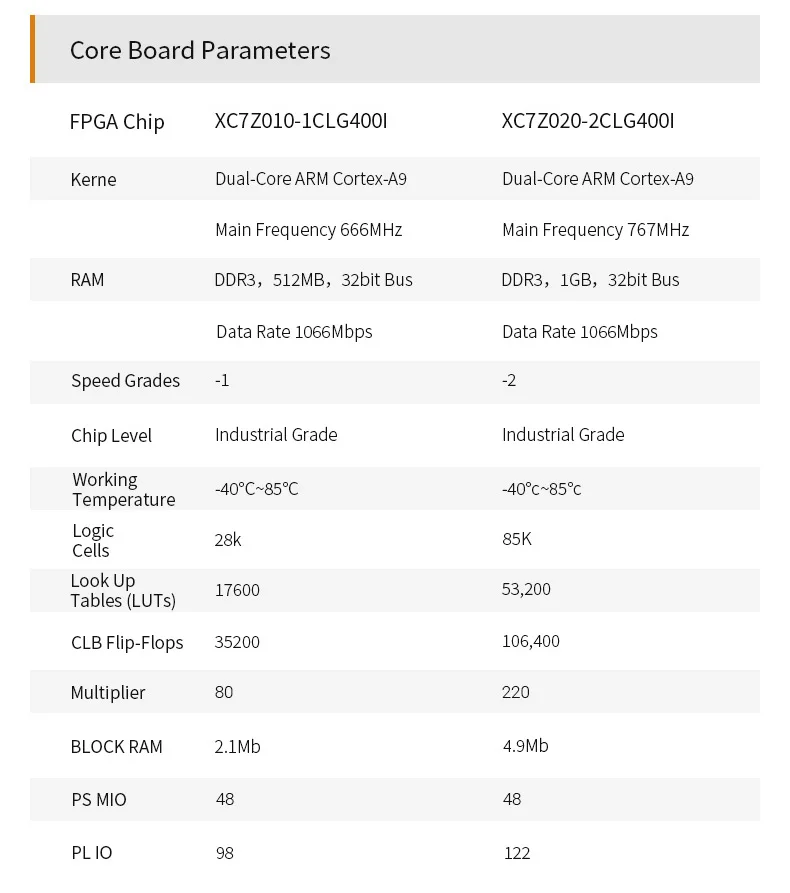Select the XC7Z010-1CLG400I chip column header
790x893 pixels.
[x=301, y=121]
